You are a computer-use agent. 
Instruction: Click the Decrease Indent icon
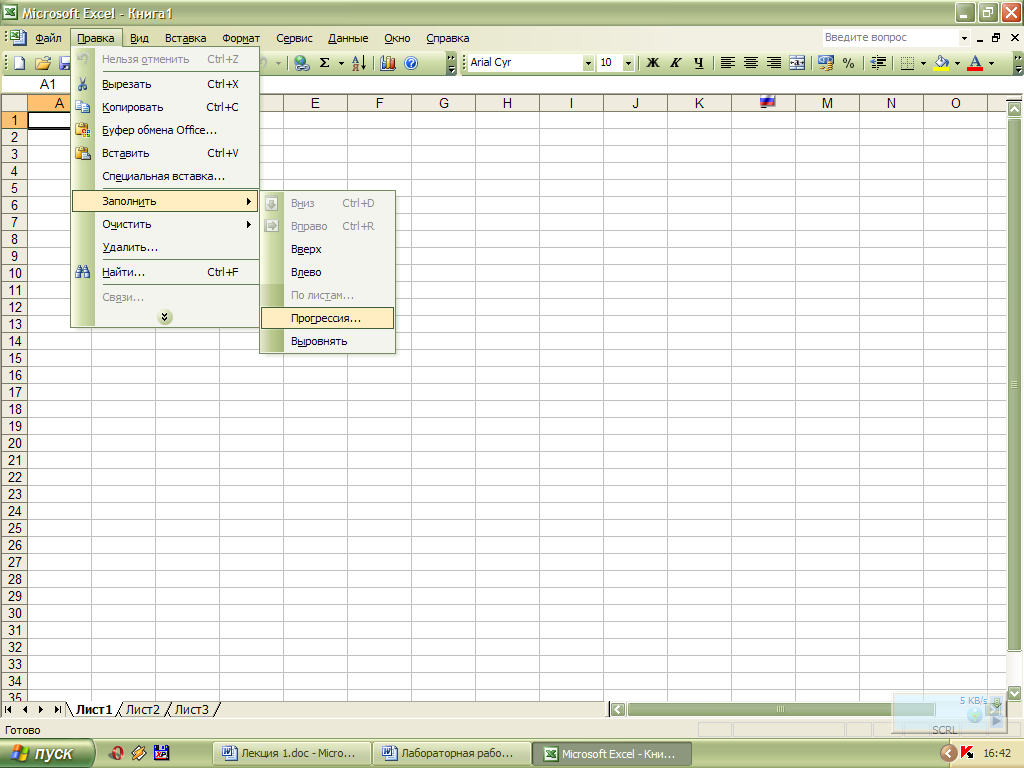click(x=878, y=63)
